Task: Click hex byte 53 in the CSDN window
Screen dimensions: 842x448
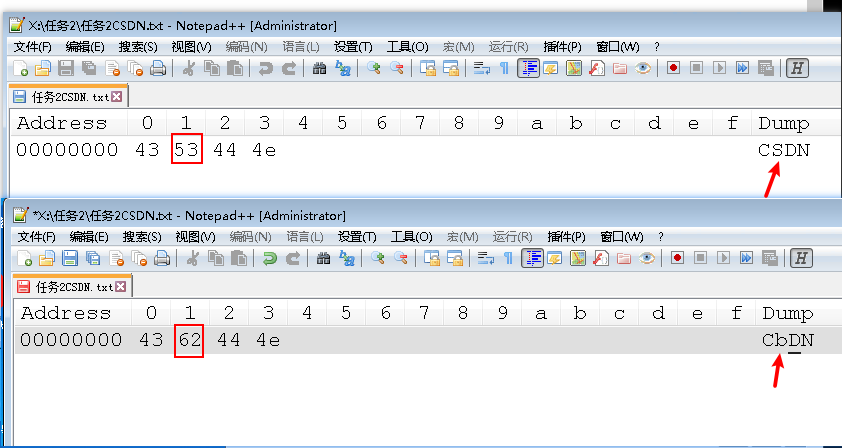Action: 186,150
